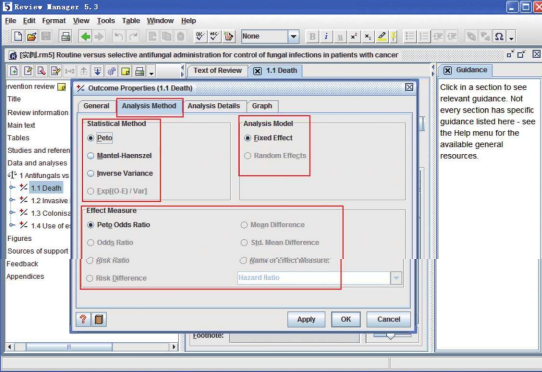Click the Superscript icon
Image resolution: width=542 pixels, height=372 pixels.
click(x=354, y=36)
